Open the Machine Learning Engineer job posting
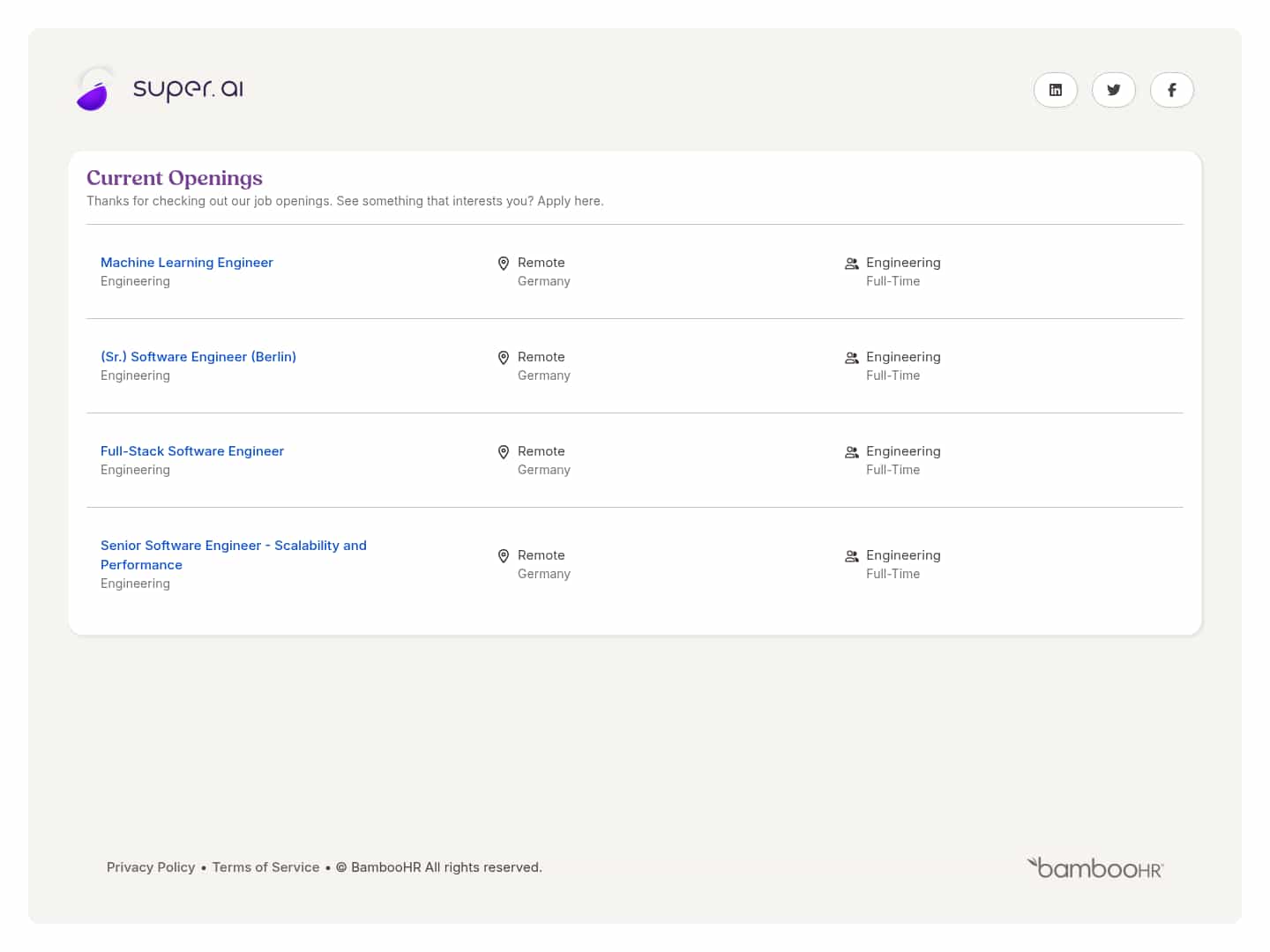 pos(187,263)
